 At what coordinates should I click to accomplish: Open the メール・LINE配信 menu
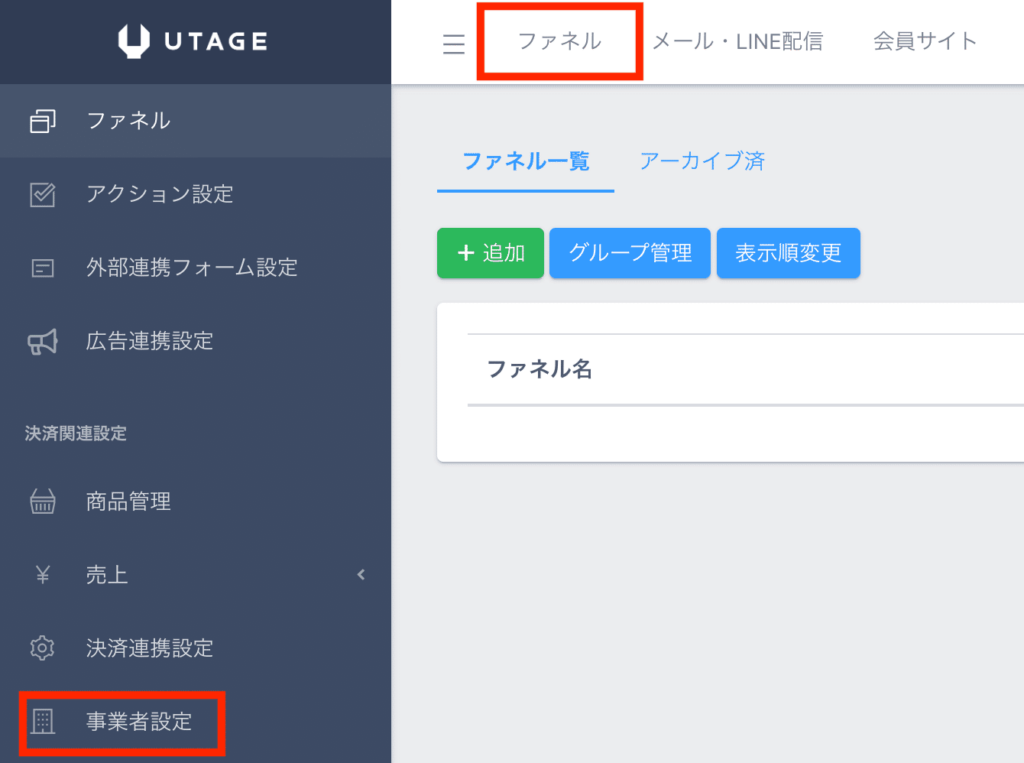[737, 41]
